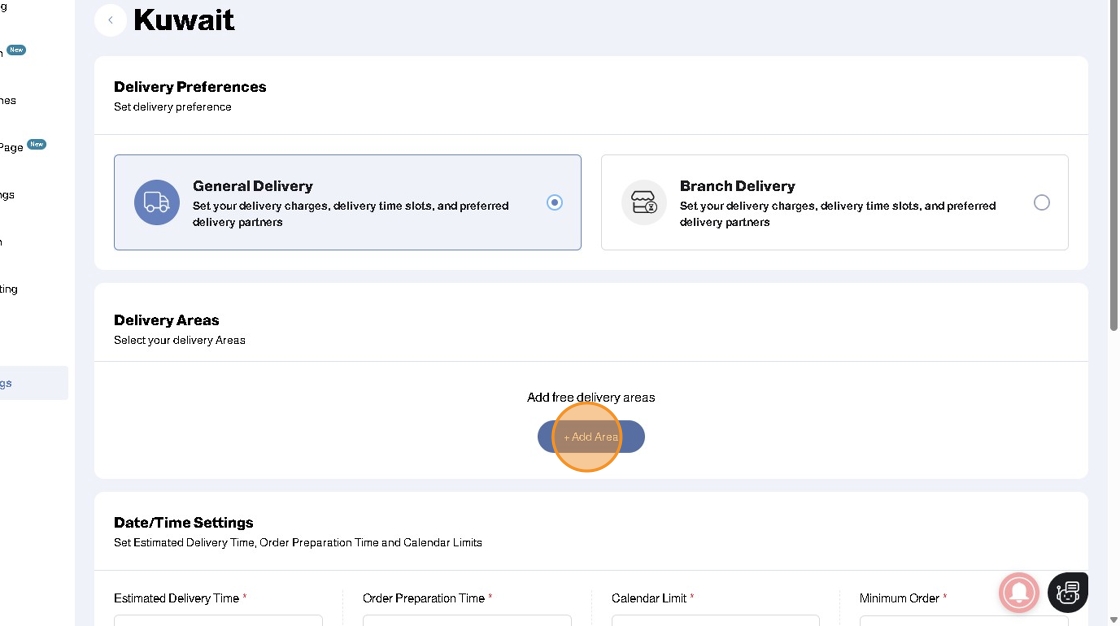Click the General Delivery truck icon
This screenshot has width=1120, height=626.
click(157, 202)
